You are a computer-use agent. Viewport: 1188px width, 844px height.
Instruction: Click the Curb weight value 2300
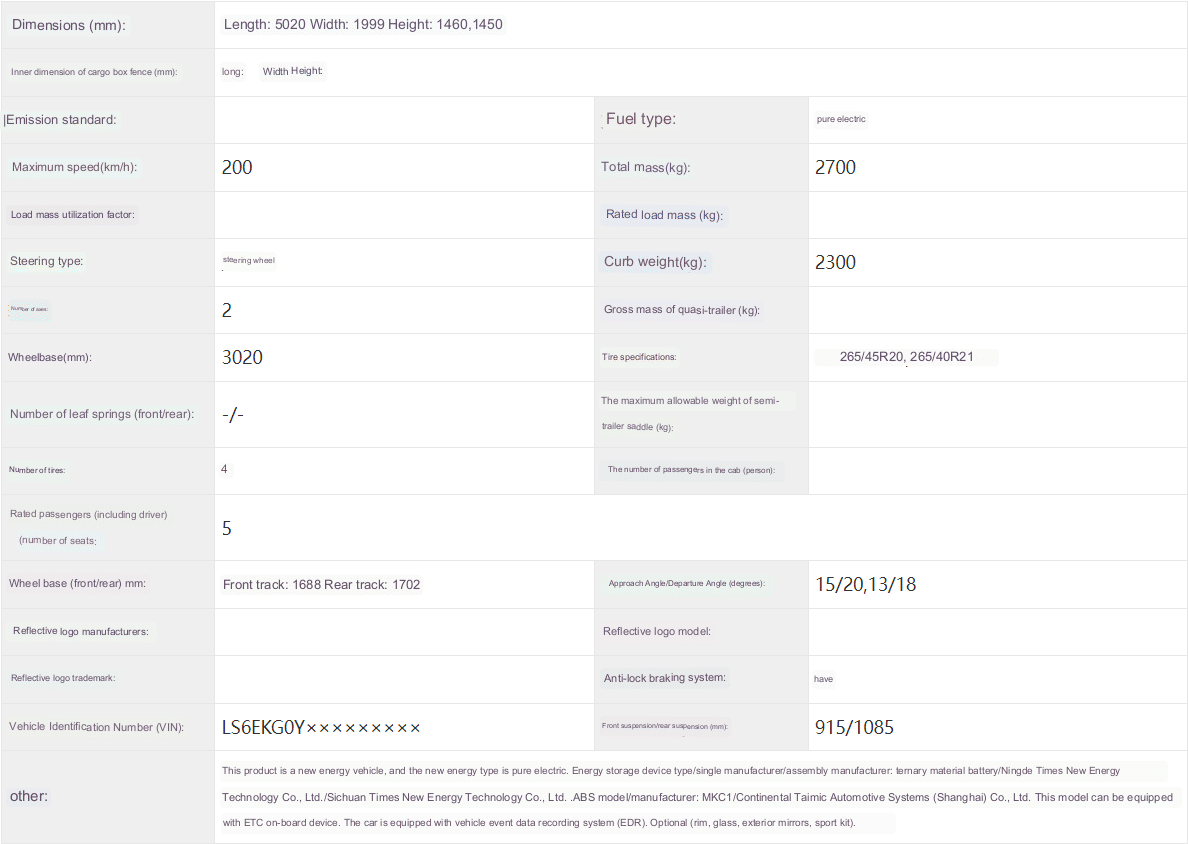835,263
